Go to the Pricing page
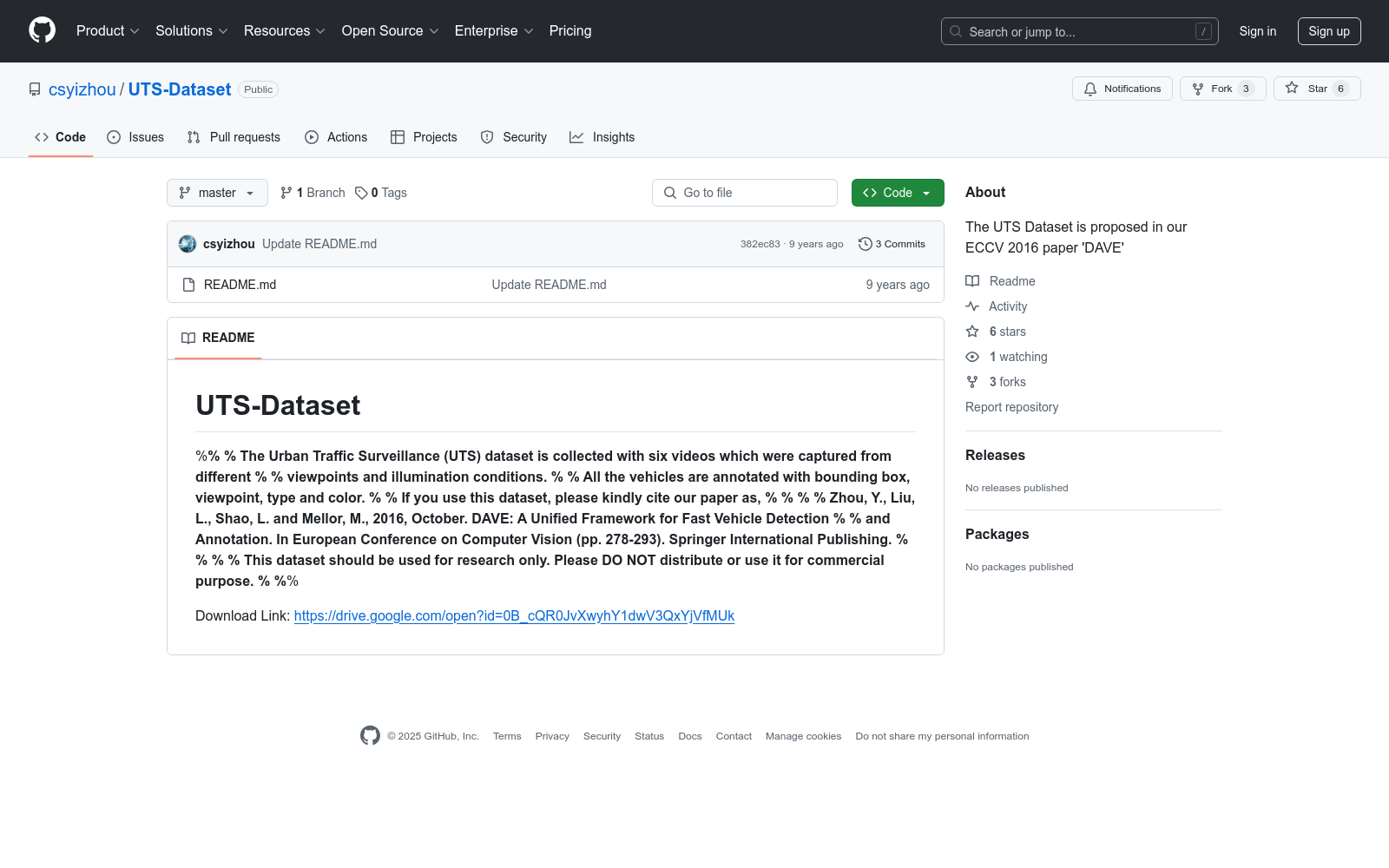 570,30
